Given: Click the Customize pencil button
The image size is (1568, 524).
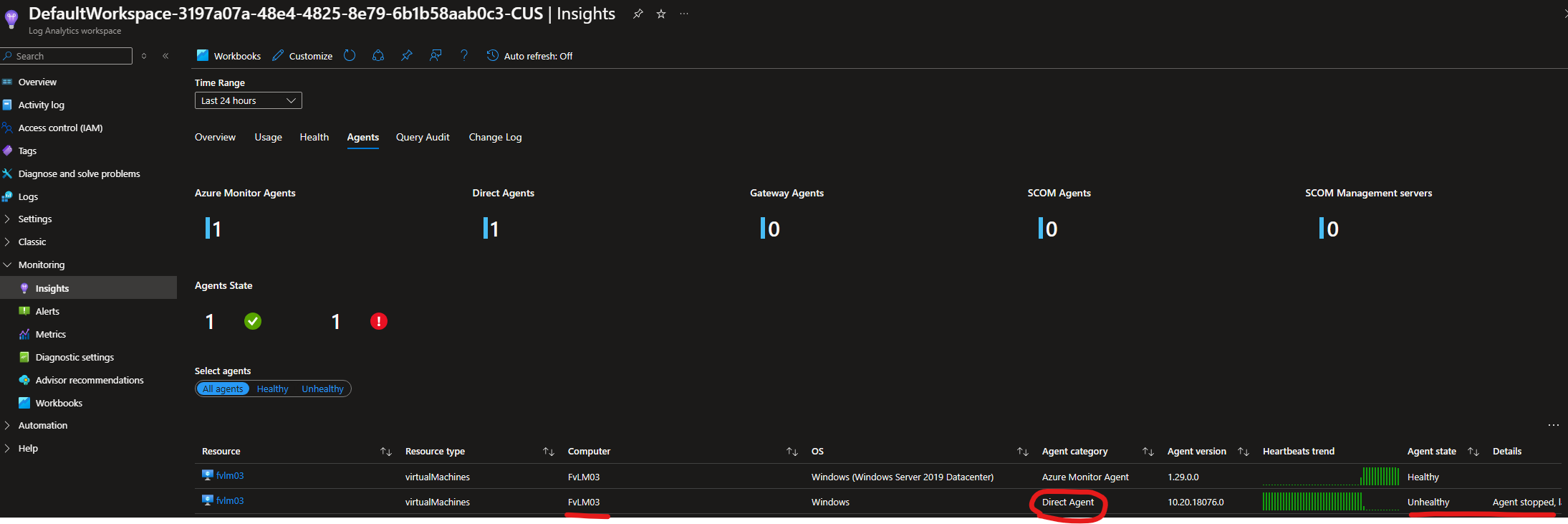Looking at the screenshot, I should point(302,56).
